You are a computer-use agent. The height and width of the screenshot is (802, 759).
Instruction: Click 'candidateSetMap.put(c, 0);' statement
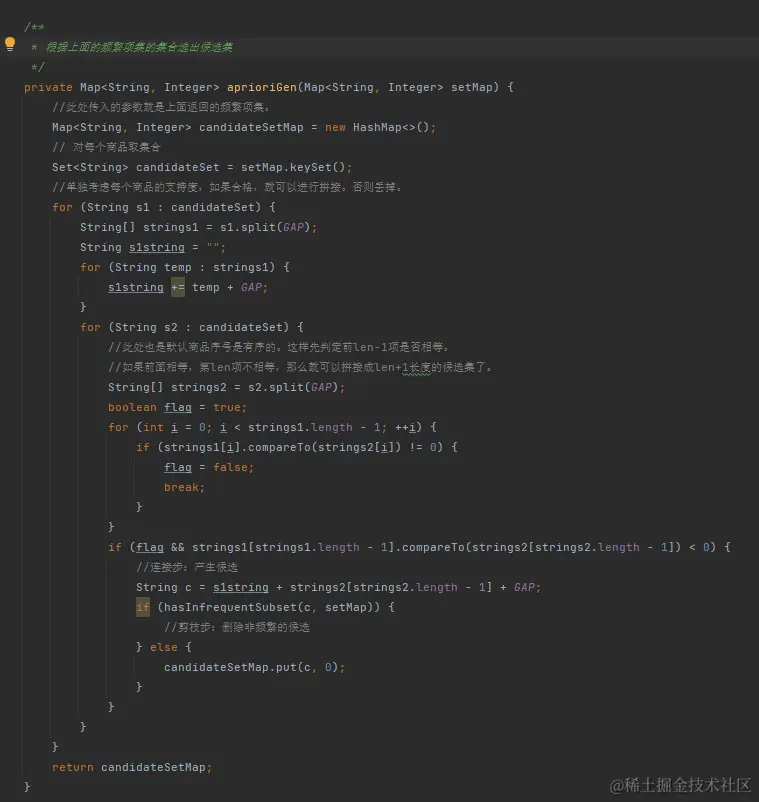[x=254, y=667]
